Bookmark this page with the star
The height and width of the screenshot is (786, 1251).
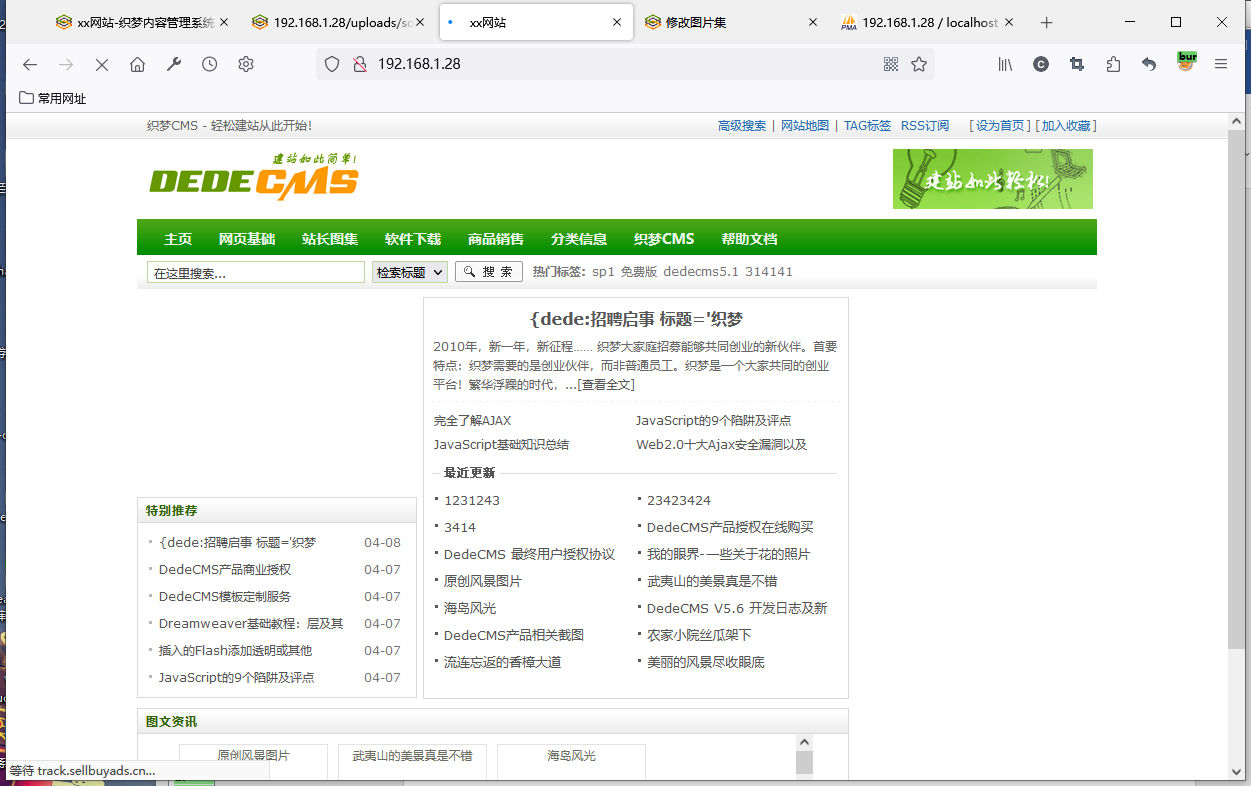(x=919, y=64)
